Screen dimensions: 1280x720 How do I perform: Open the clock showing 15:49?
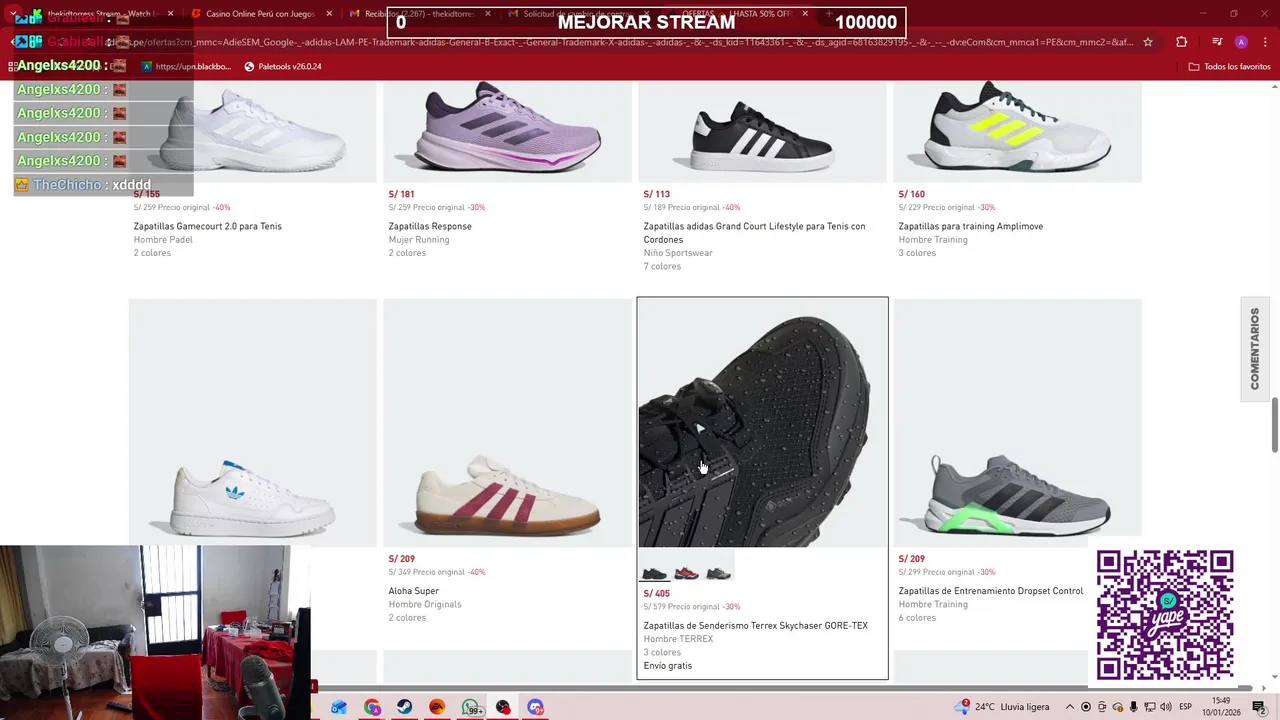point(1221,707)
